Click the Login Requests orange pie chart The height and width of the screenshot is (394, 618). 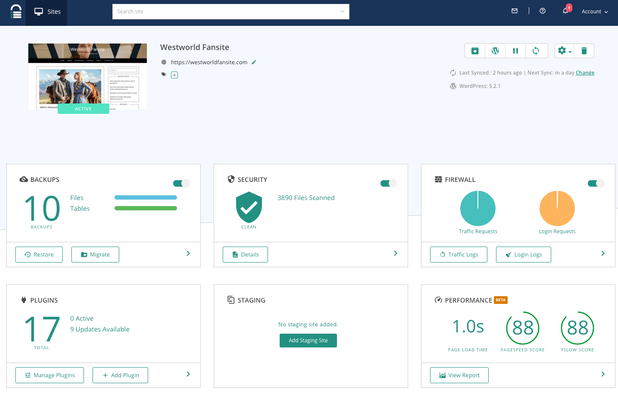[557, 208]
